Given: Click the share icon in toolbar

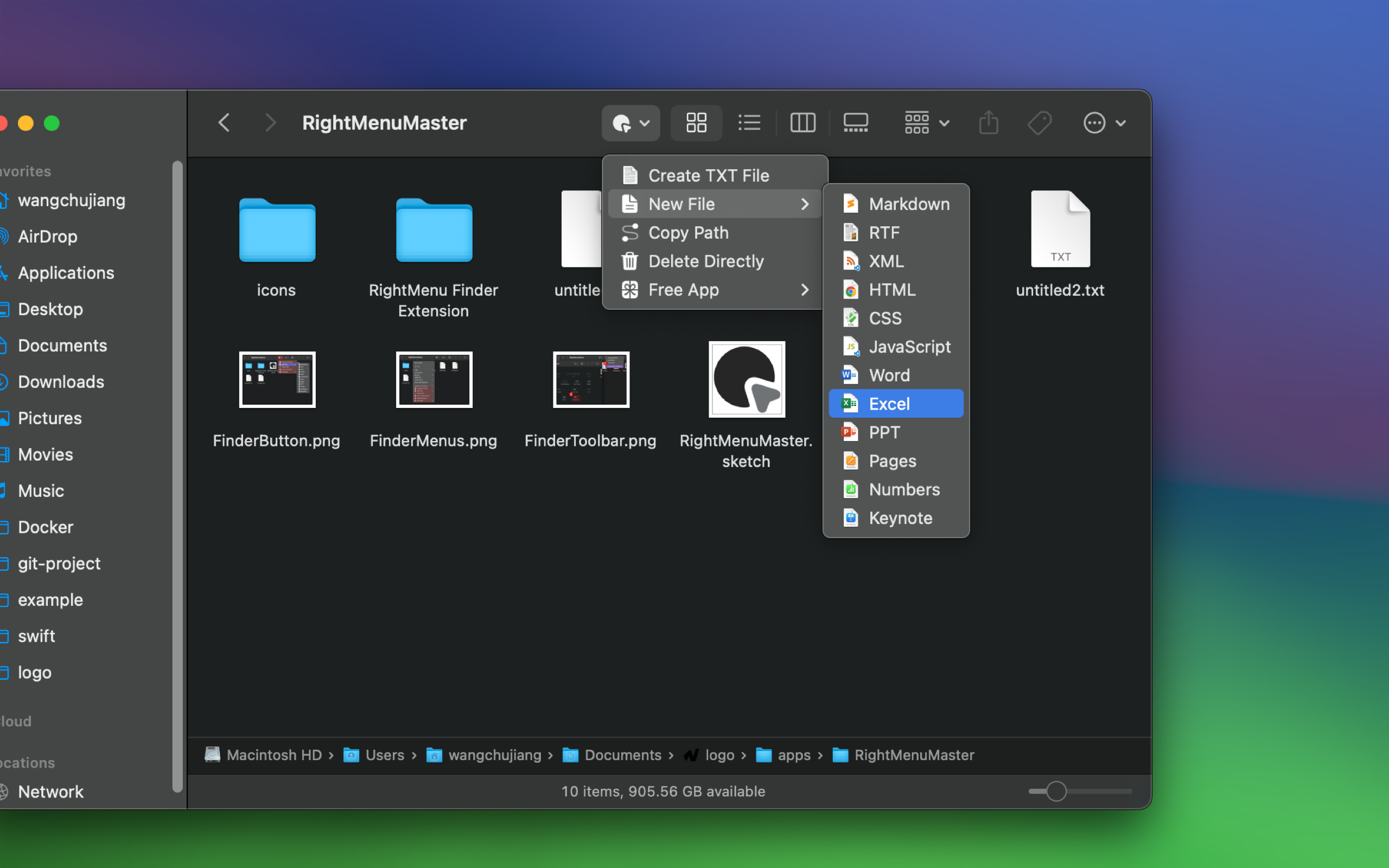Looking at the screenshot, I should pyautogui.click(x=988, y=123).
